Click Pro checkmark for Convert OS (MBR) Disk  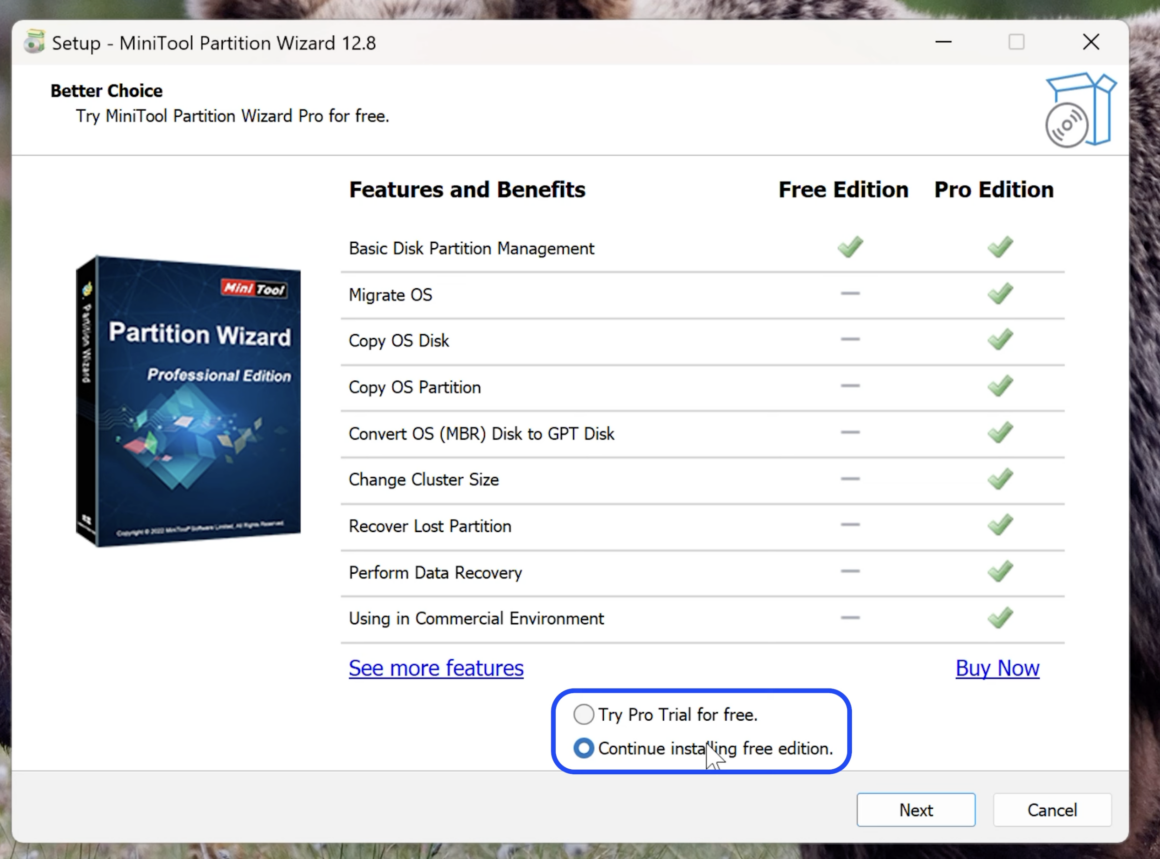coord(999,432)
